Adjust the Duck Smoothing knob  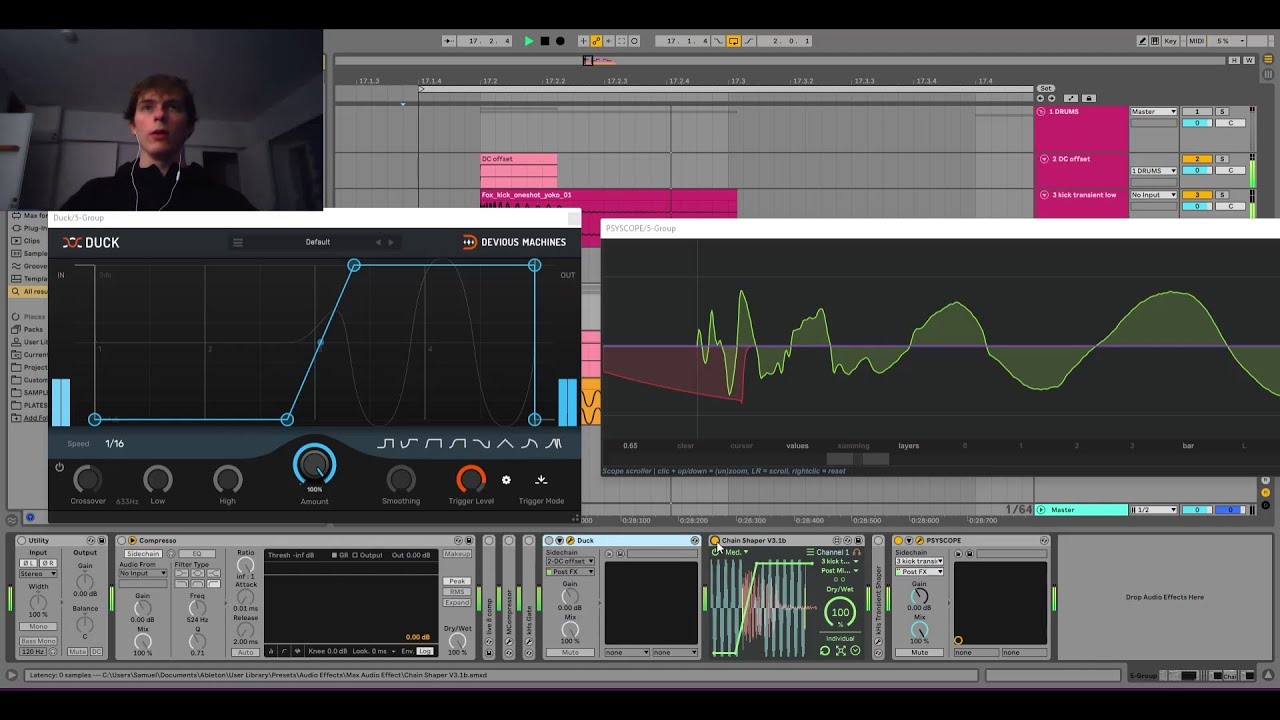(401, 481)
